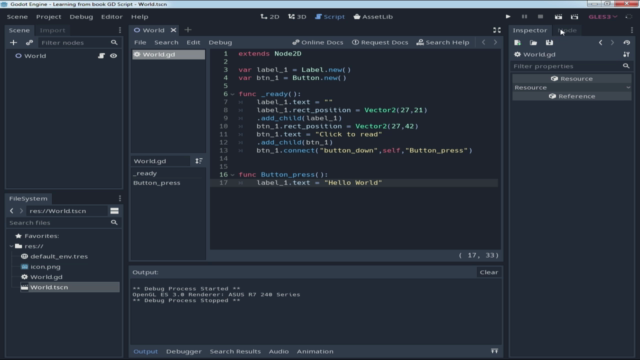Open Scene dock options menu
This screenshot has width=640, height=360.
click(120, 30)
